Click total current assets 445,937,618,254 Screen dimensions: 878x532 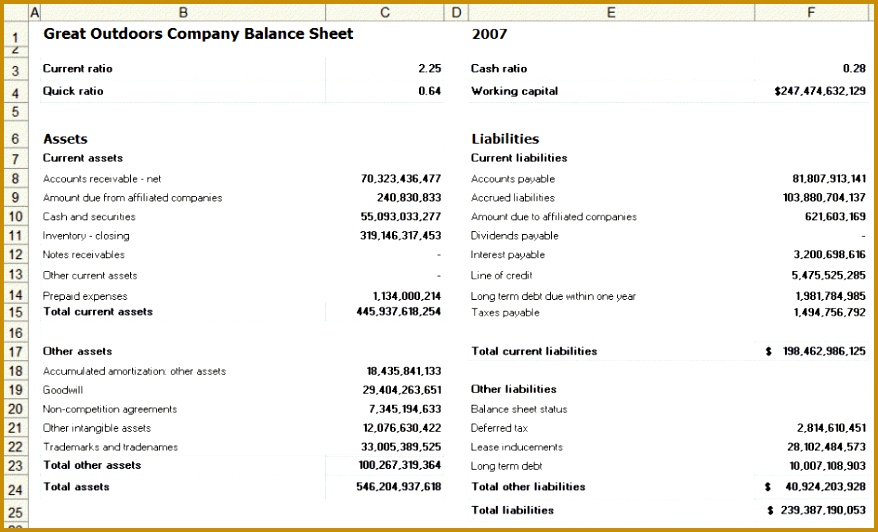pyautogui.click(x=399, y=312)
